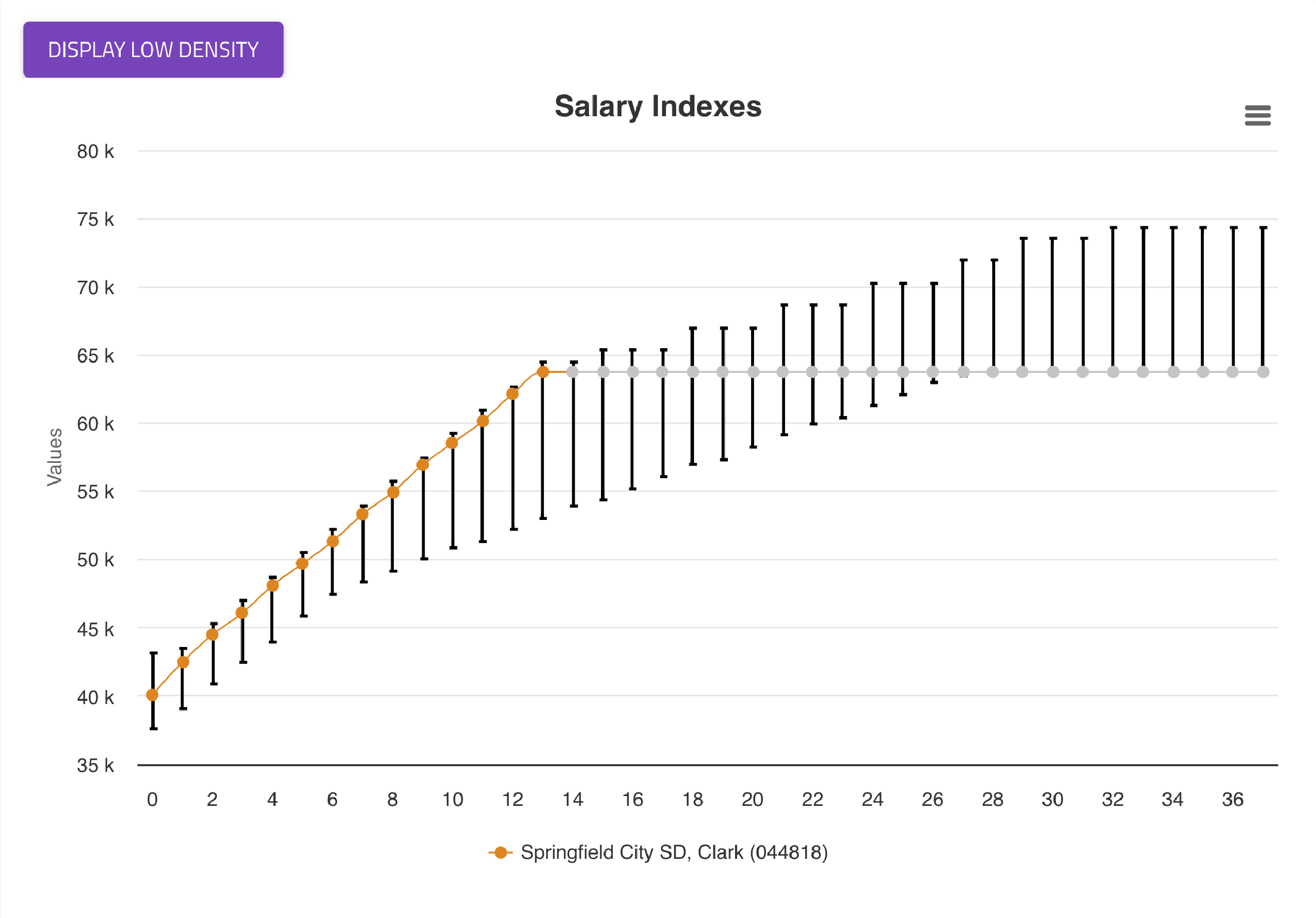Click the bottom of error bar at step 0

(x=154, y=728)
